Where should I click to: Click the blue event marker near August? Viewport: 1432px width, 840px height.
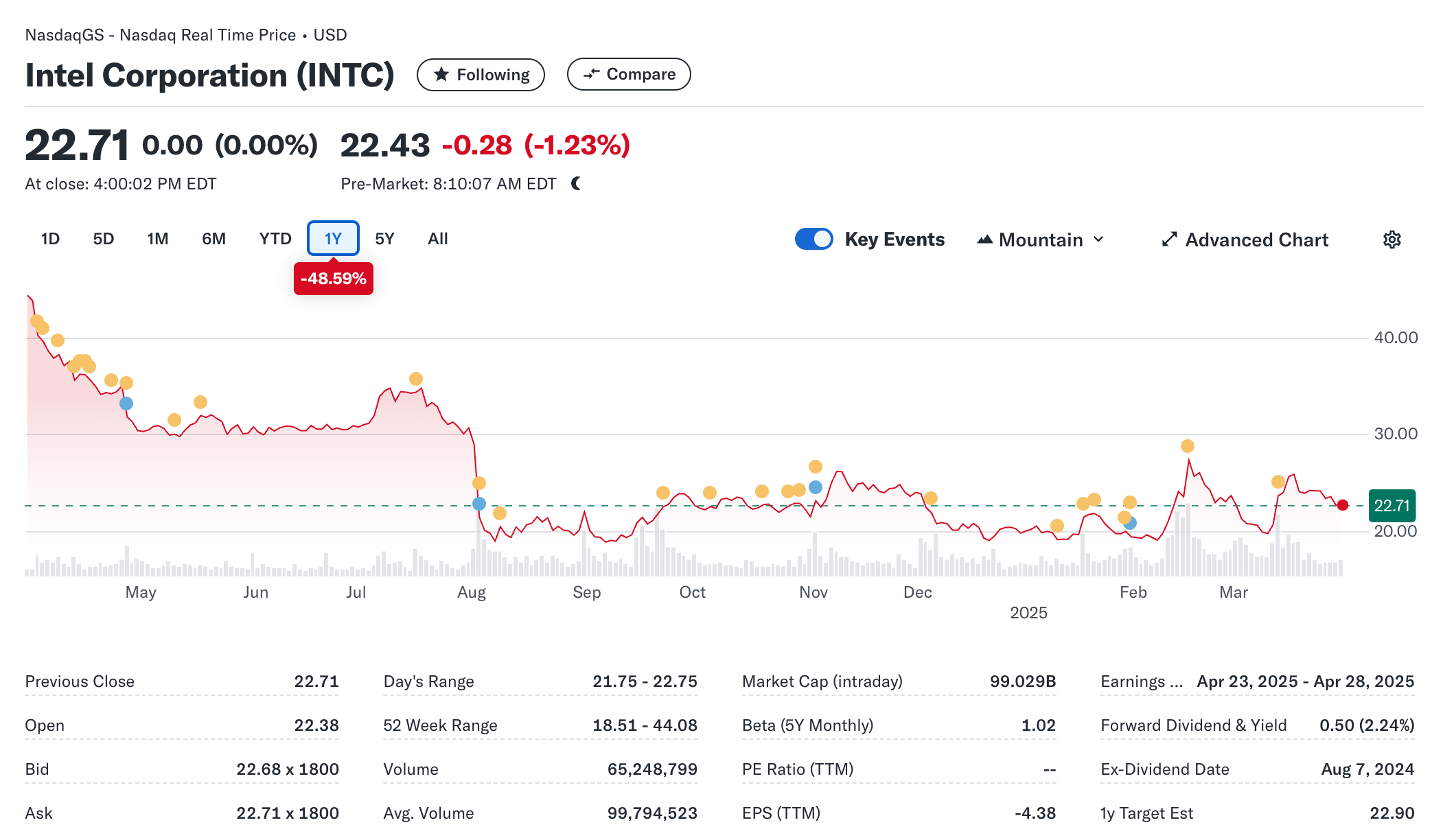(479, 504)
